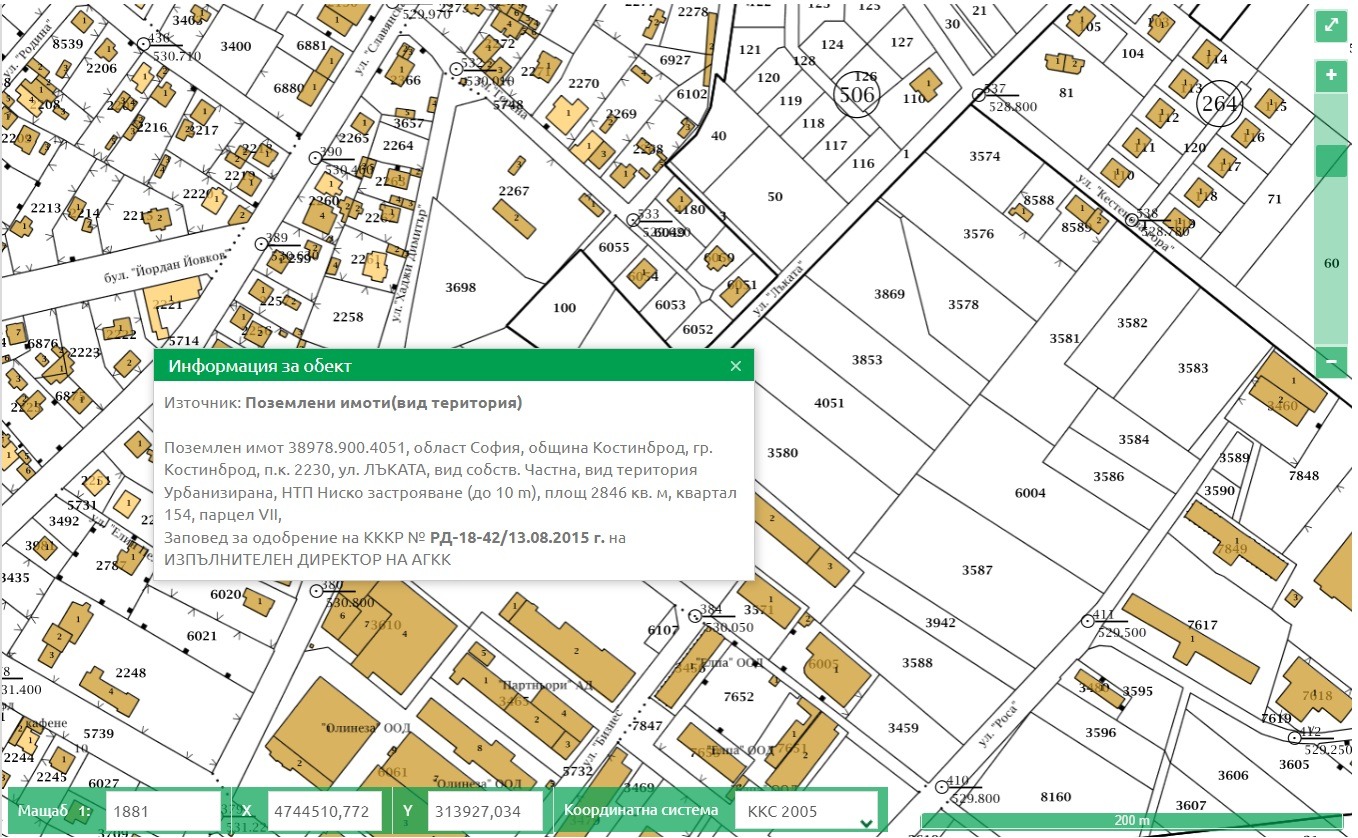Select land parcel 6004 on map
Viewport: 1358px width, 838px height.
1029,493
